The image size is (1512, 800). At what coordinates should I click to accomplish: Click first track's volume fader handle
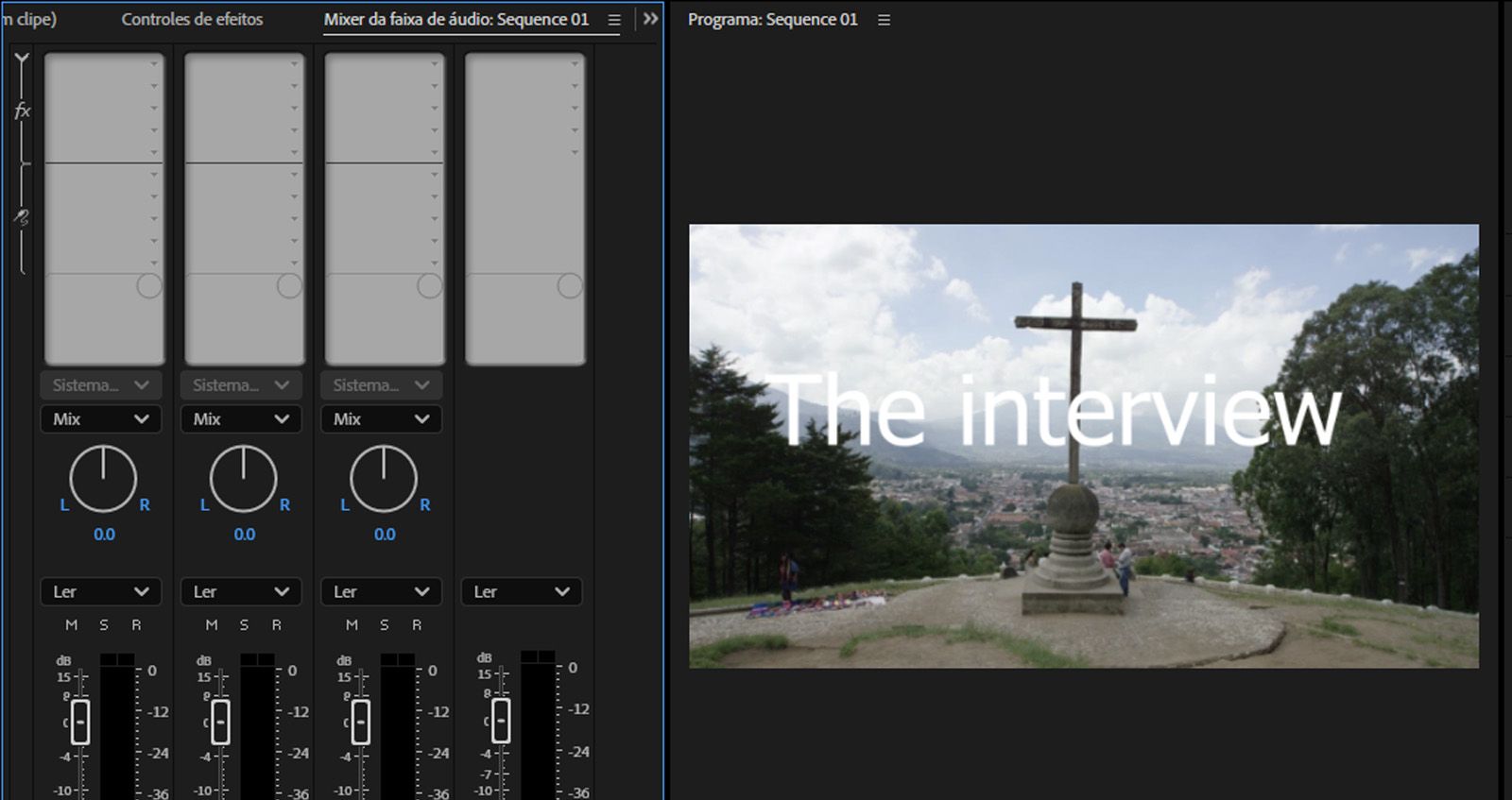[x=80, y=723]
